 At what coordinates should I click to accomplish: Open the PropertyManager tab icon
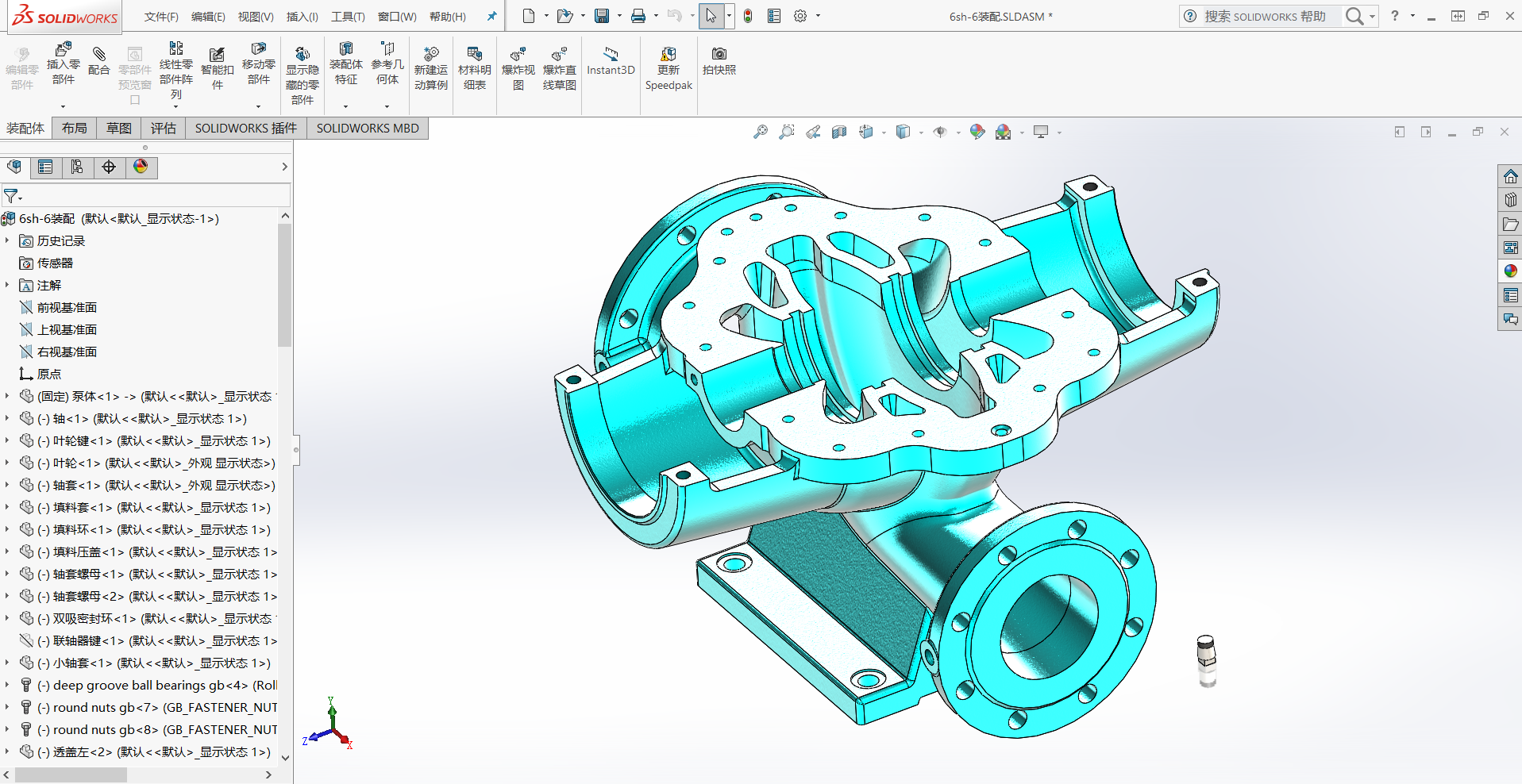pos(45,167)
